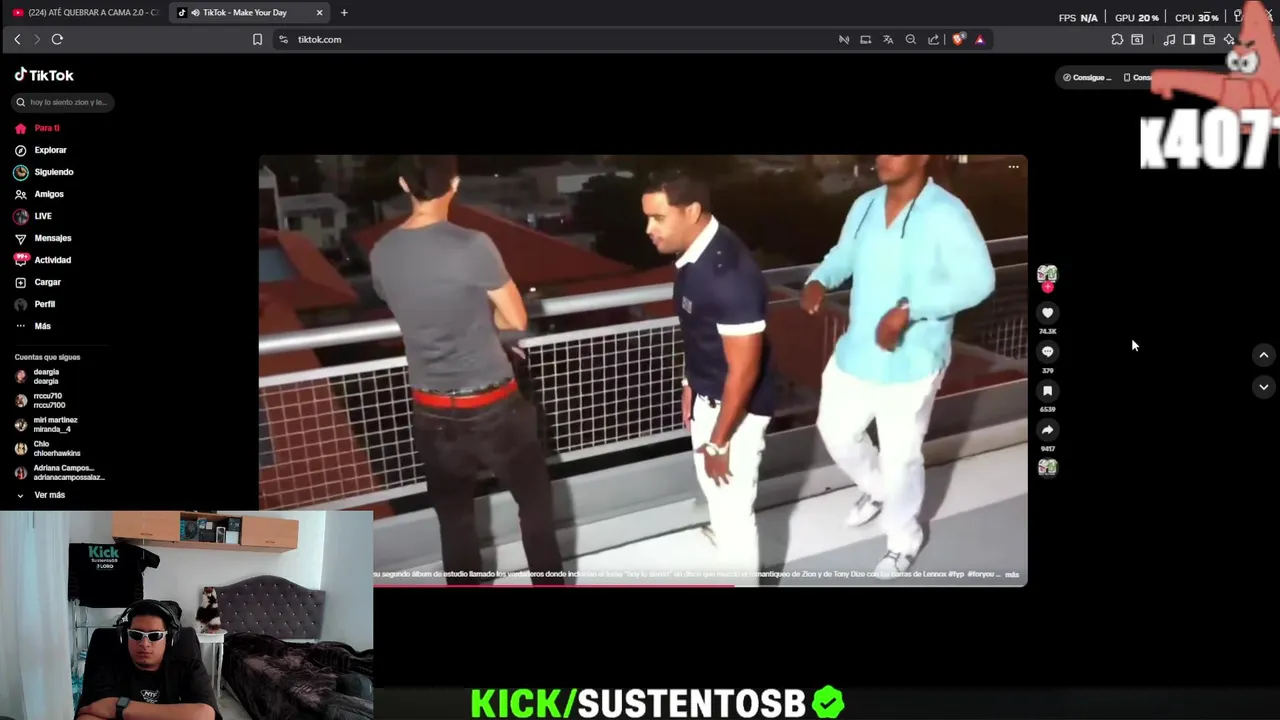Save video with bookmark icon
This screenshot has height=720, width=1280.
[x=1047, y=391]
